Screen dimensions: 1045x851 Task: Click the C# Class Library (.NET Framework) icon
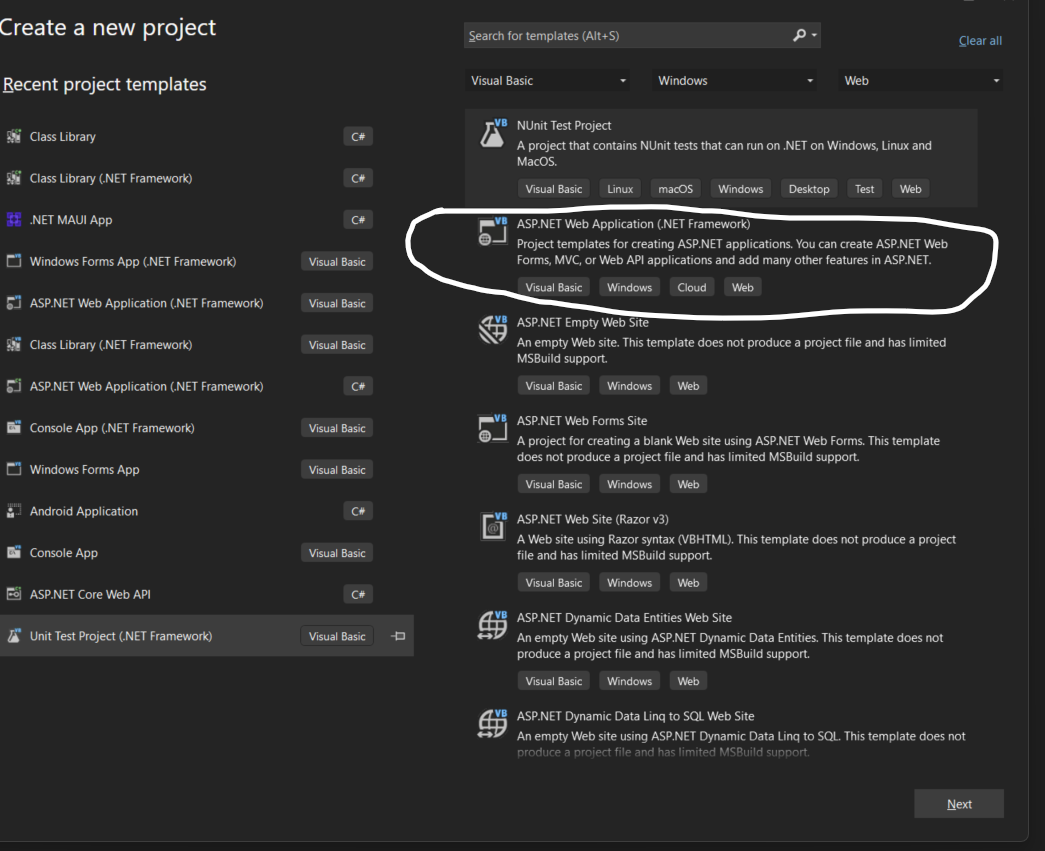click(x=14, y=178)
